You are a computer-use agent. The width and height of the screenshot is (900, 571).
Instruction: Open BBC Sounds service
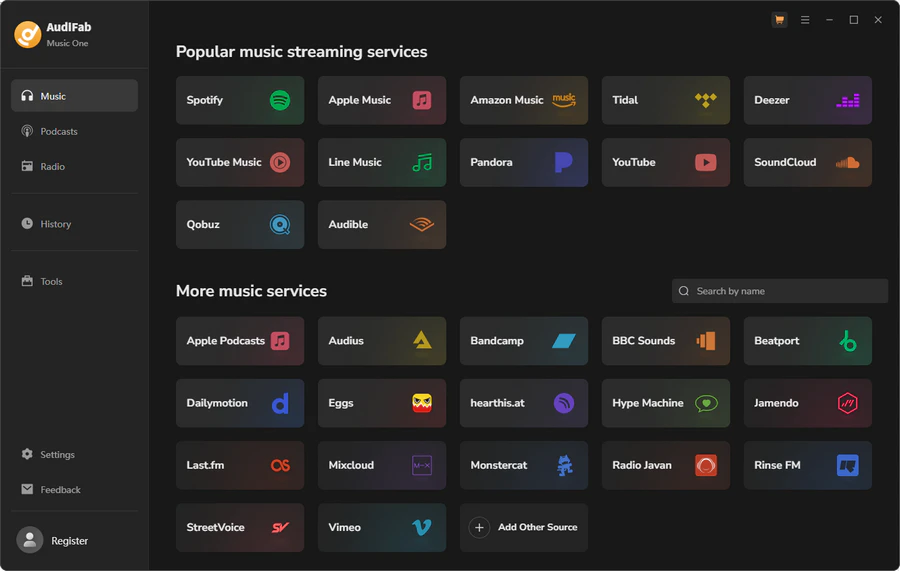click(x=666, y=341)
